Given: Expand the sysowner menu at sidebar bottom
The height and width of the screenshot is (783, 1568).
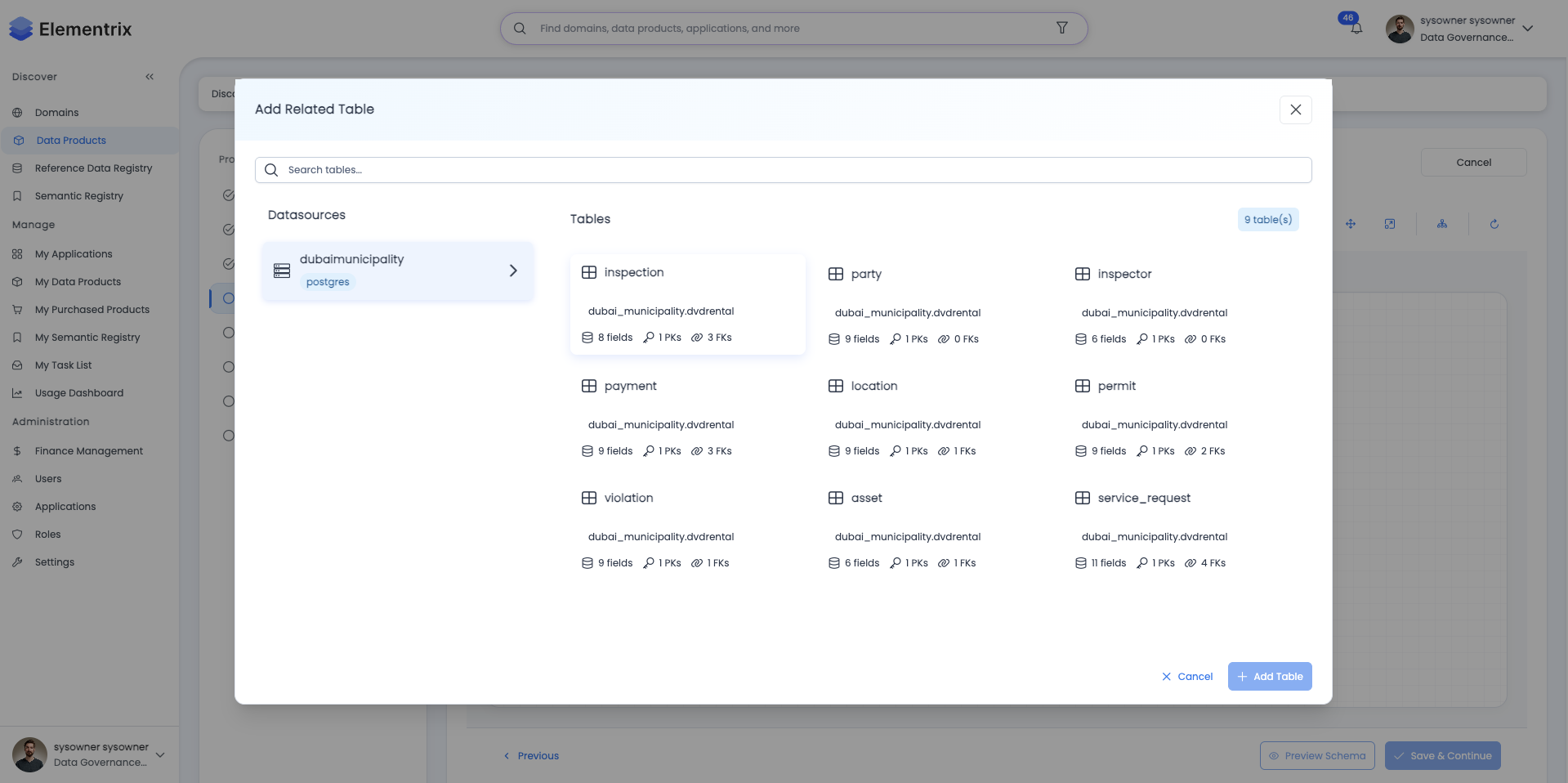Looking at the screenshot, I should pyautogui.click(x=160, y=754).
